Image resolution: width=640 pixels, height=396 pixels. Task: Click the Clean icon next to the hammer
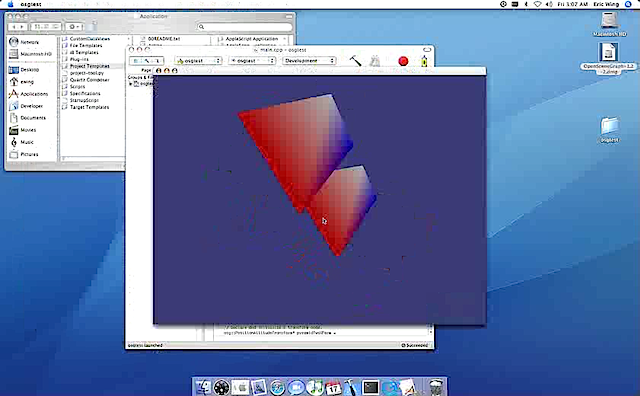(375, 61)
